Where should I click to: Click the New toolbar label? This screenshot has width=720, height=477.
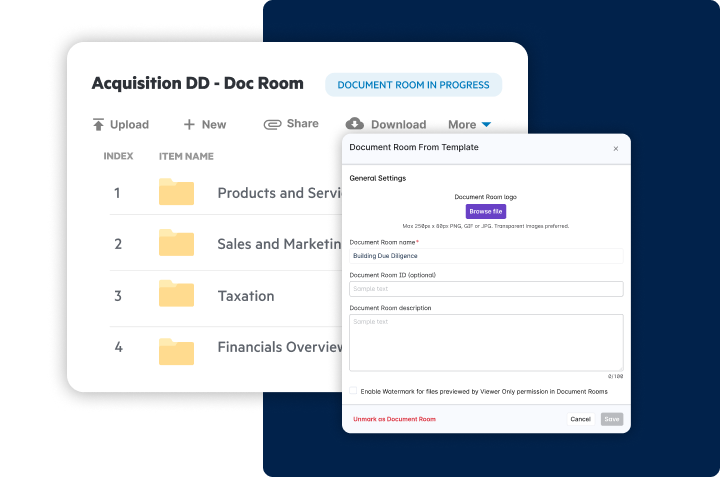tap(214, 124)
